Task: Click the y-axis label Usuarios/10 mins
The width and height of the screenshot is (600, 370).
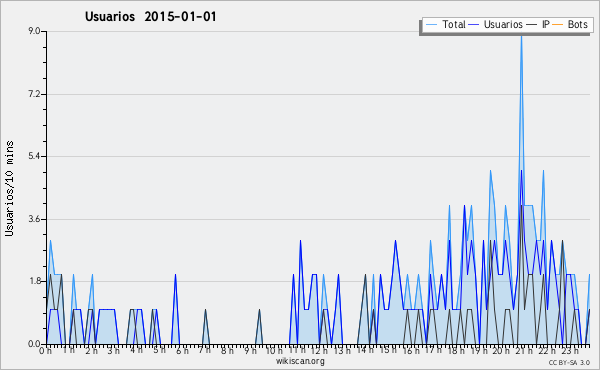Action: [x=9, y=189]
